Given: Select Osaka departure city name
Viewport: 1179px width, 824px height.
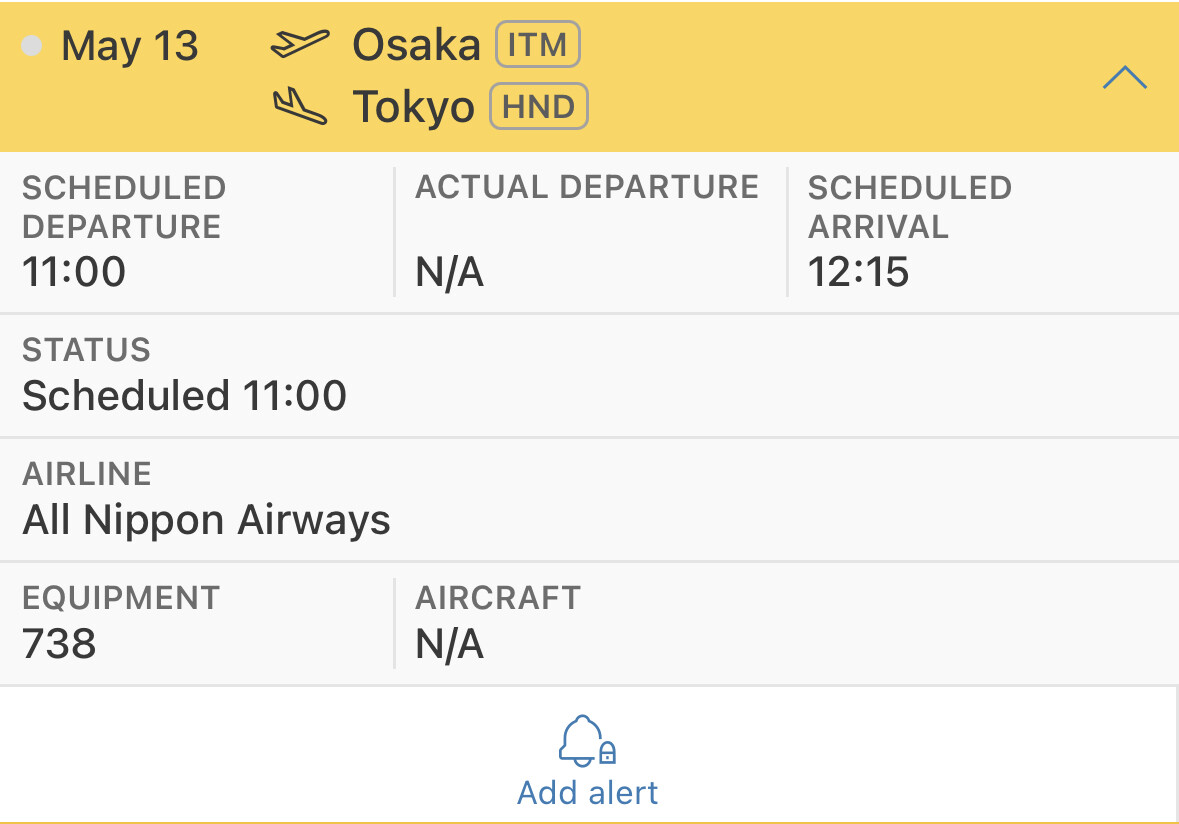Looking at the screenshot, I should point(416,46).
